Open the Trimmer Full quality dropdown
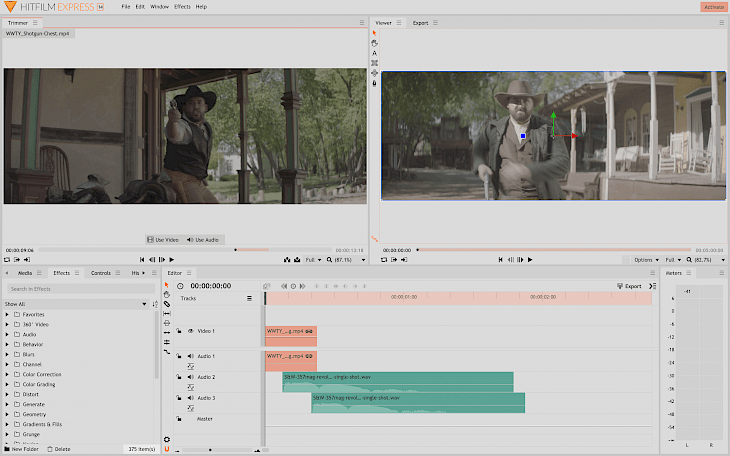The image size is (730, 456). point(313,259)
